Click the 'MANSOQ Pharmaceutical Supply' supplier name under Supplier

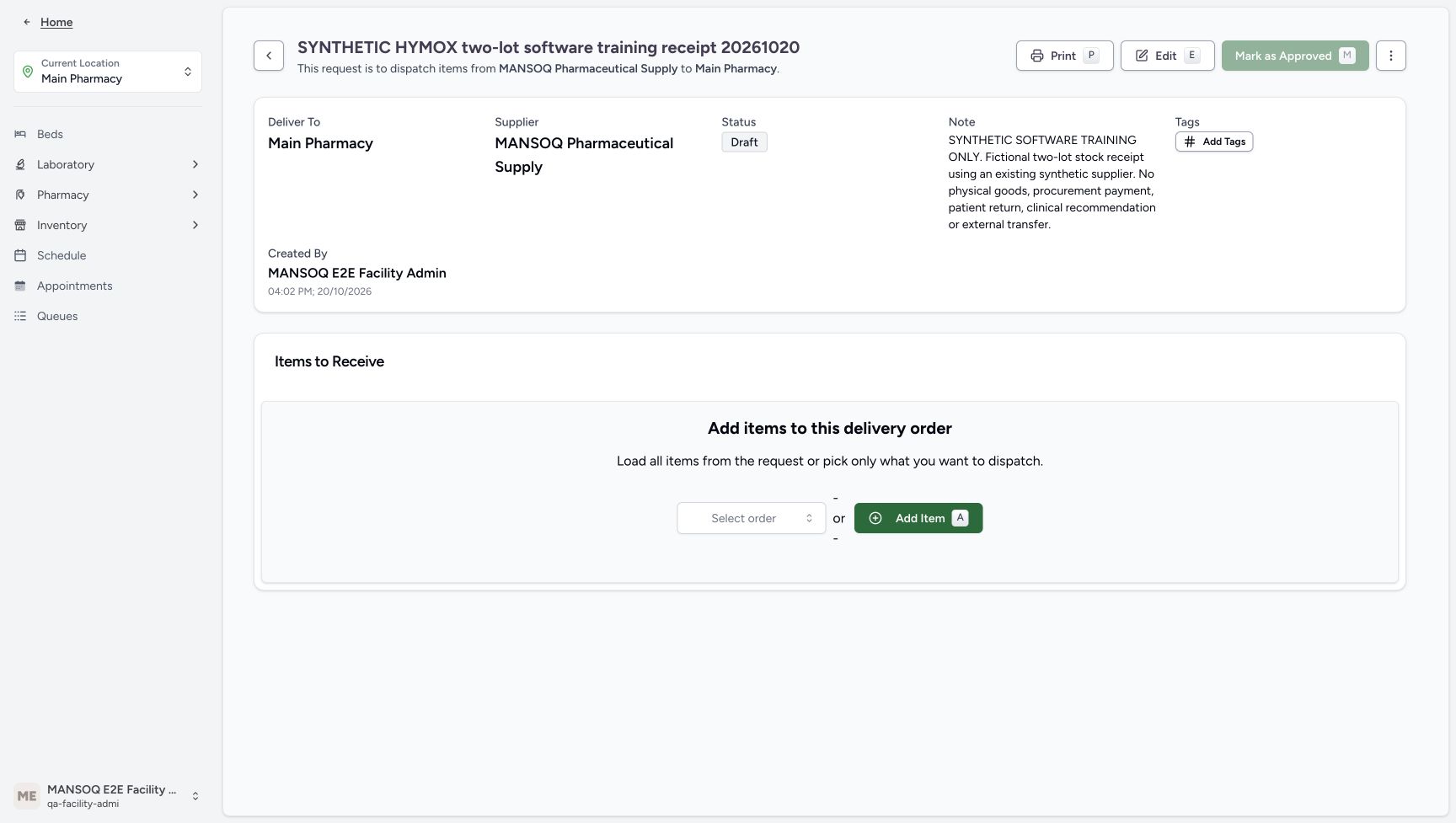[x=584, y=155]
